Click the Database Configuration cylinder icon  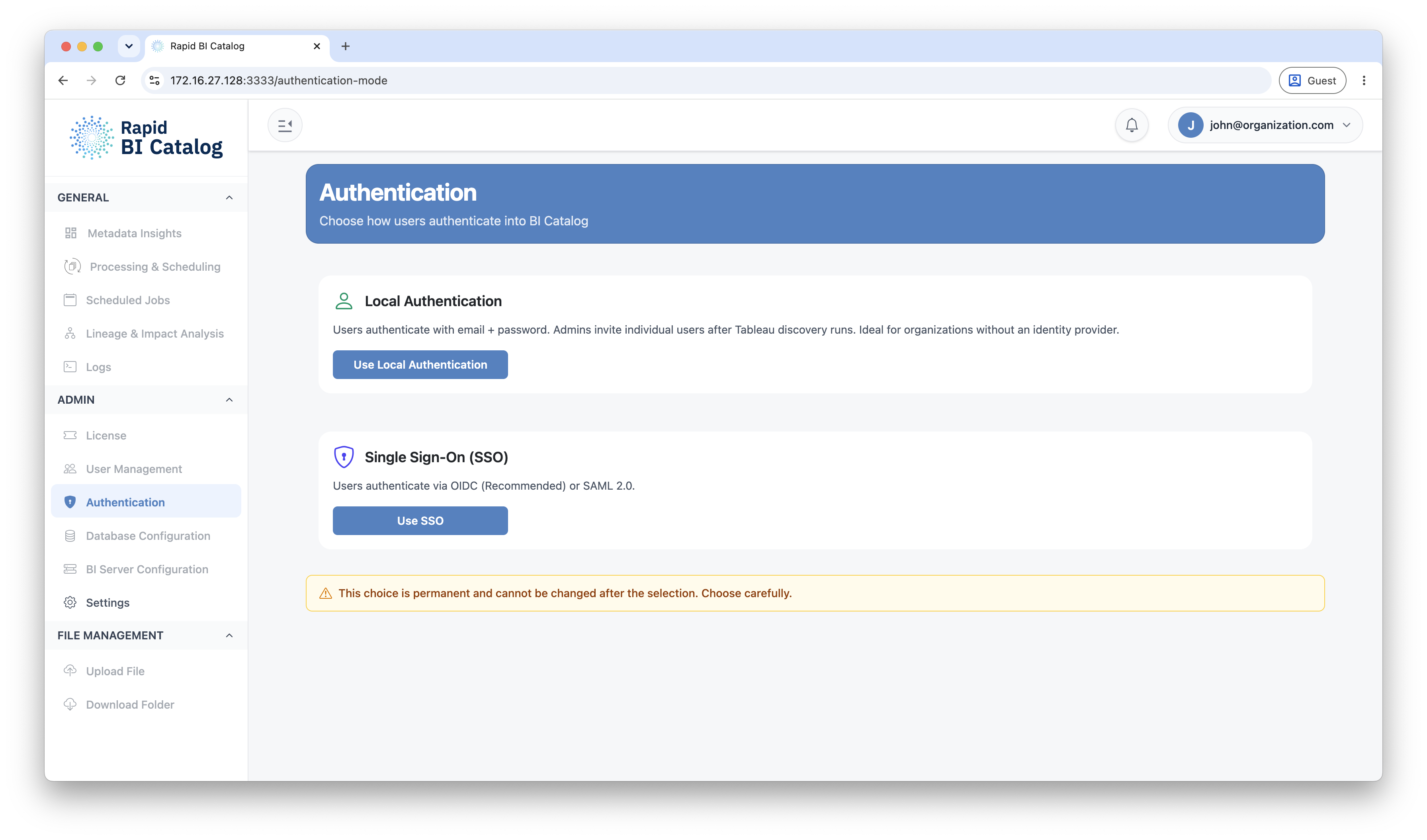[x=70, y=535]
